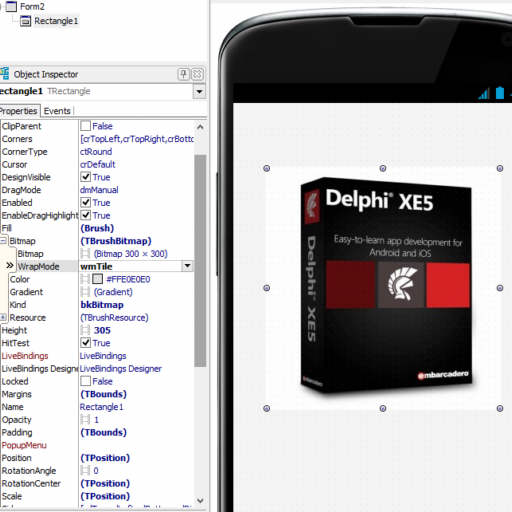Click the Gradient property editor icon
Image resolution: width=512 pixels, height=512 pixels.
pyautogui.click(x=85, y=292)
